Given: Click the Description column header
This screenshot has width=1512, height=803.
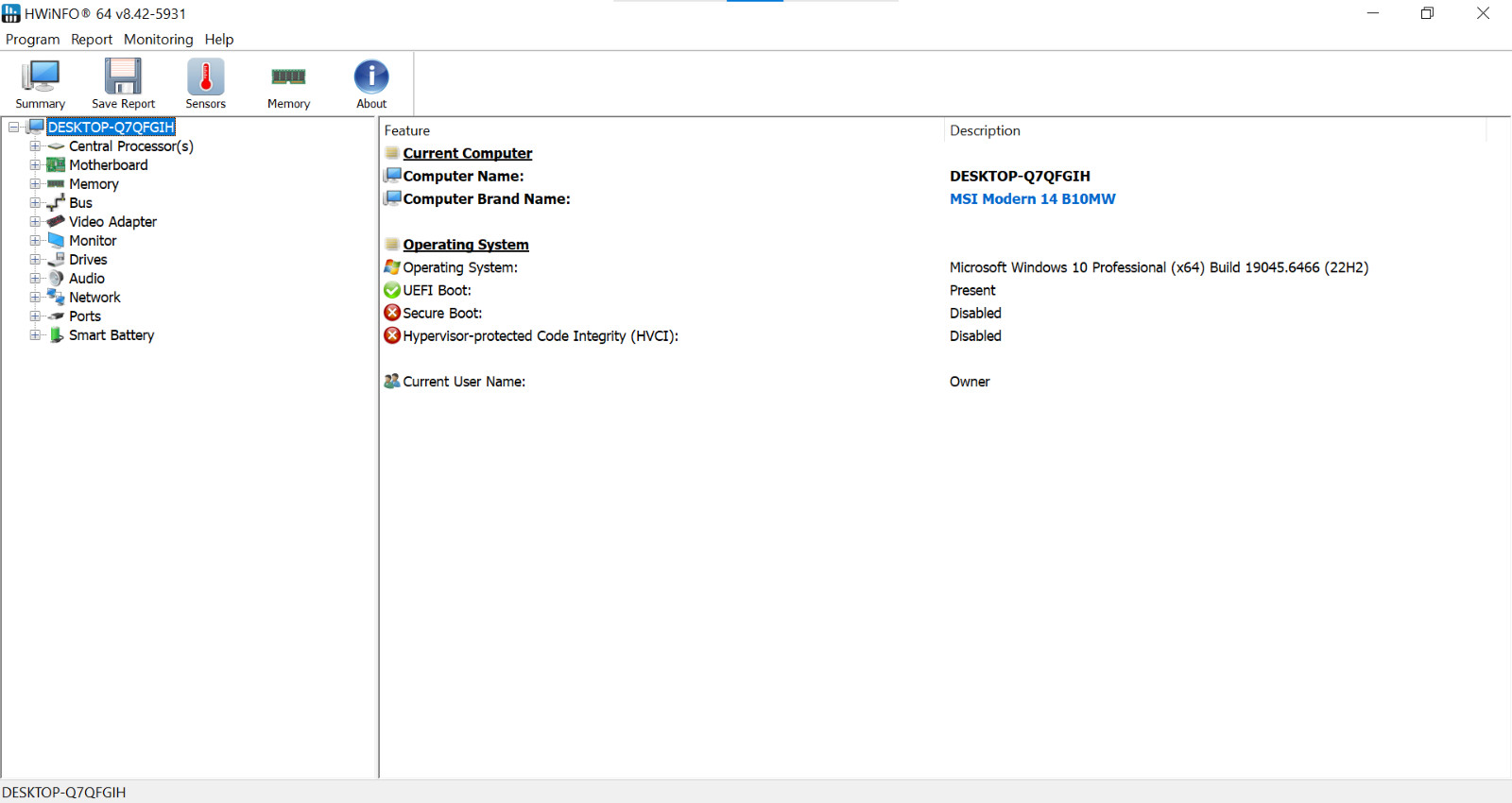Looking at the screenshot, I should (1215, 130).
